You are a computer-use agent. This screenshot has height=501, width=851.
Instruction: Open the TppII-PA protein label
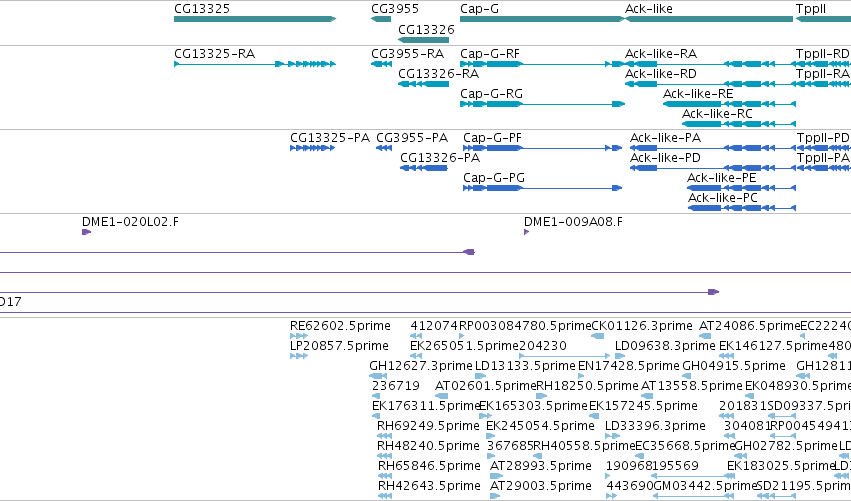[x=823, y=158]
